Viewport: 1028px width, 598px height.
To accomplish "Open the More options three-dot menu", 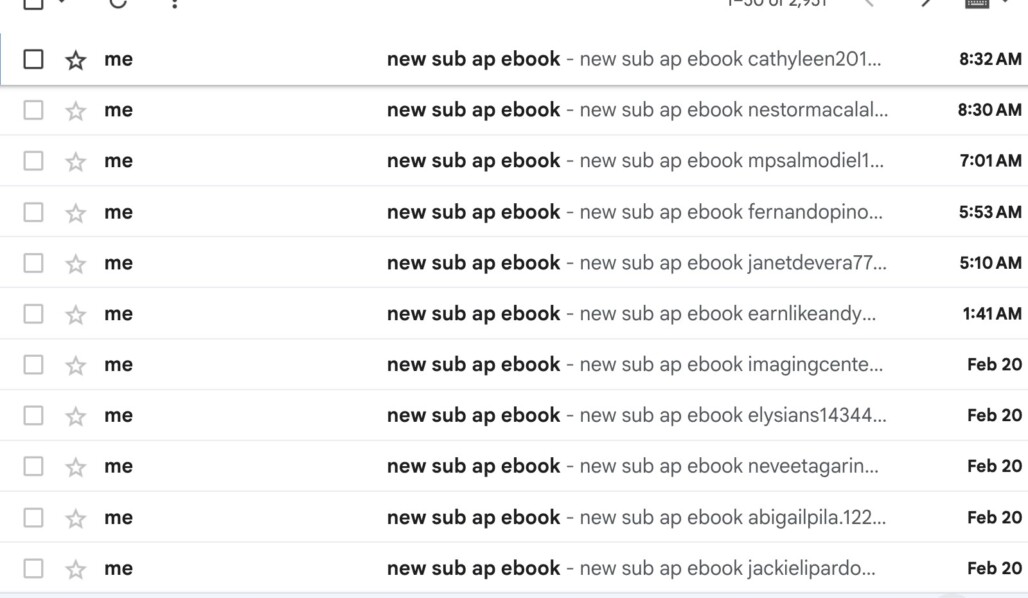I will [174, 3].
